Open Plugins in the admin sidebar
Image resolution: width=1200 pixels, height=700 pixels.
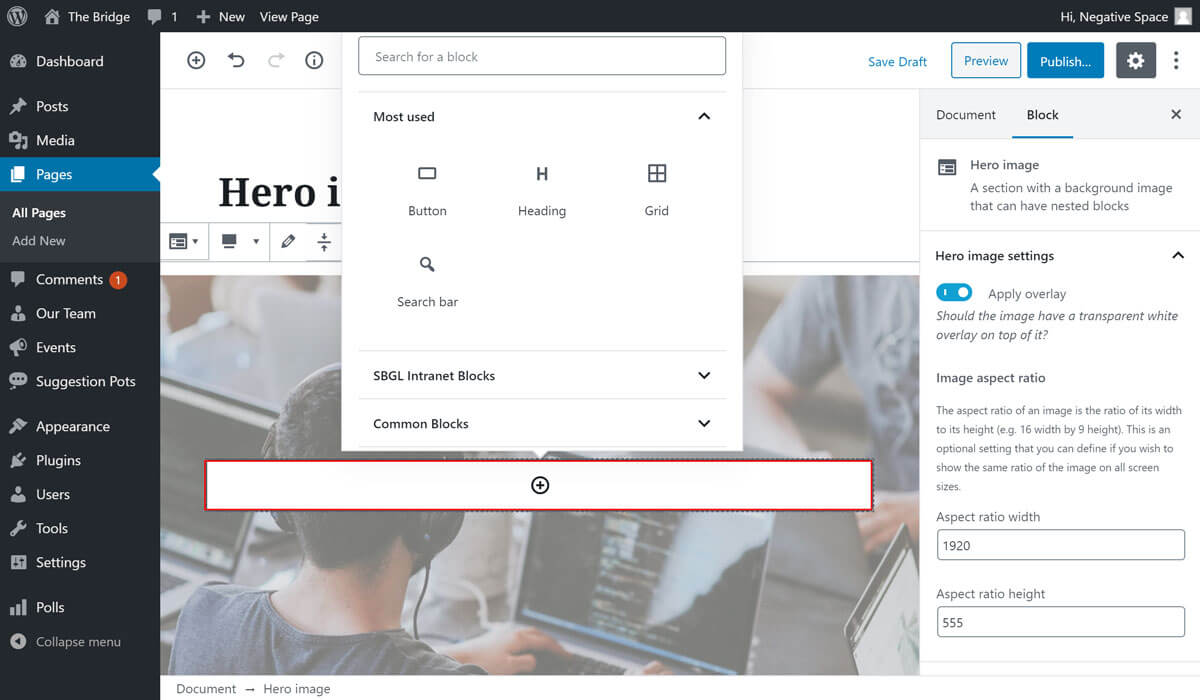click(x=58, y=460)
